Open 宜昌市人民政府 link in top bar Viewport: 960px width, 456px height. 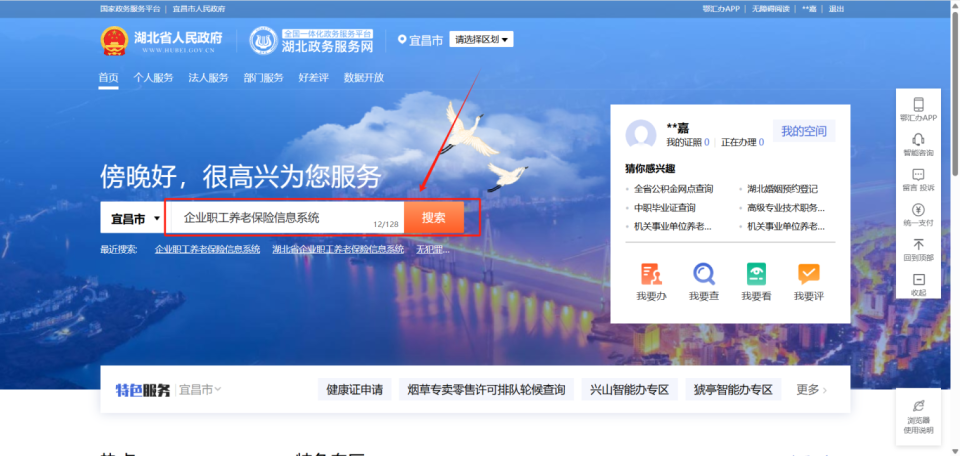199,9
